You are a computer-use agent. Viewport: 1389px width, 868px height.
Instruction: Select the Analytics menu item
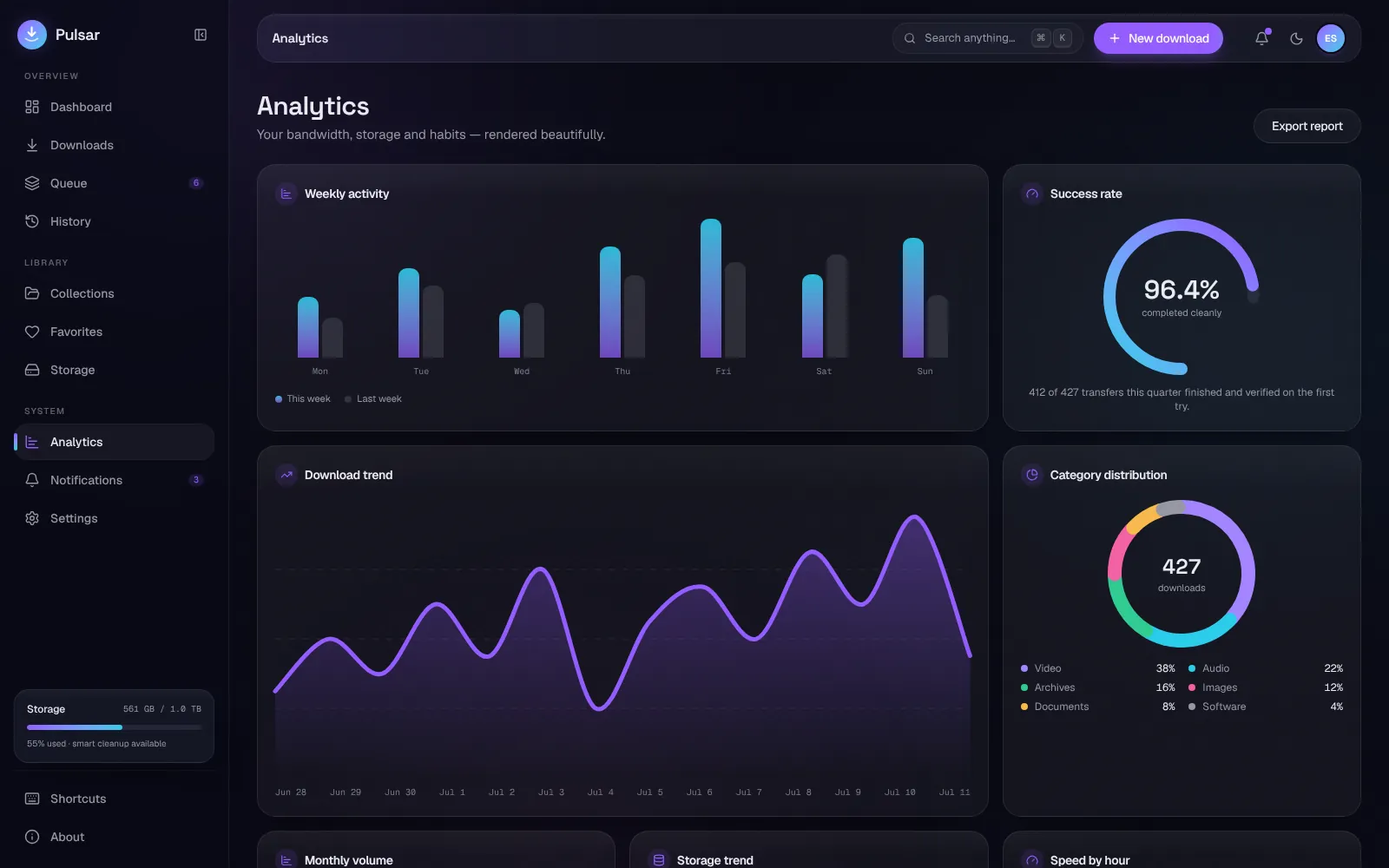[114, 442]
